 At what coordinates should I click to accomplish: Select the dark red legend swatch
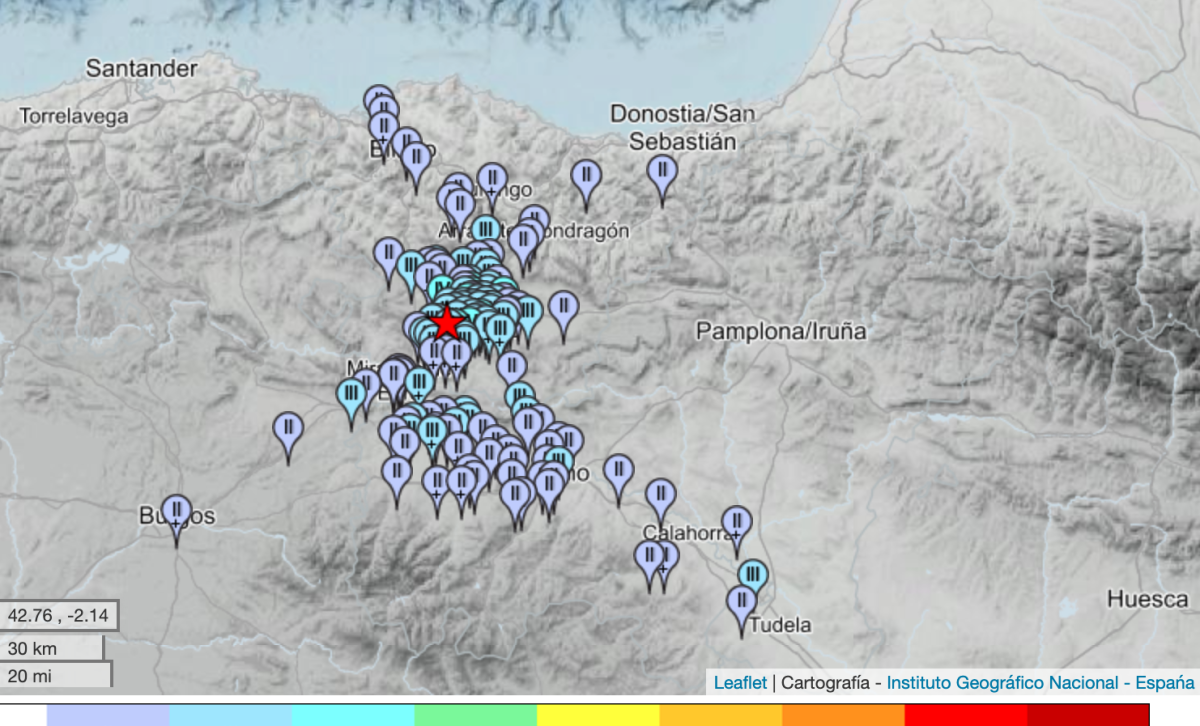click(x=1088, y=714)
